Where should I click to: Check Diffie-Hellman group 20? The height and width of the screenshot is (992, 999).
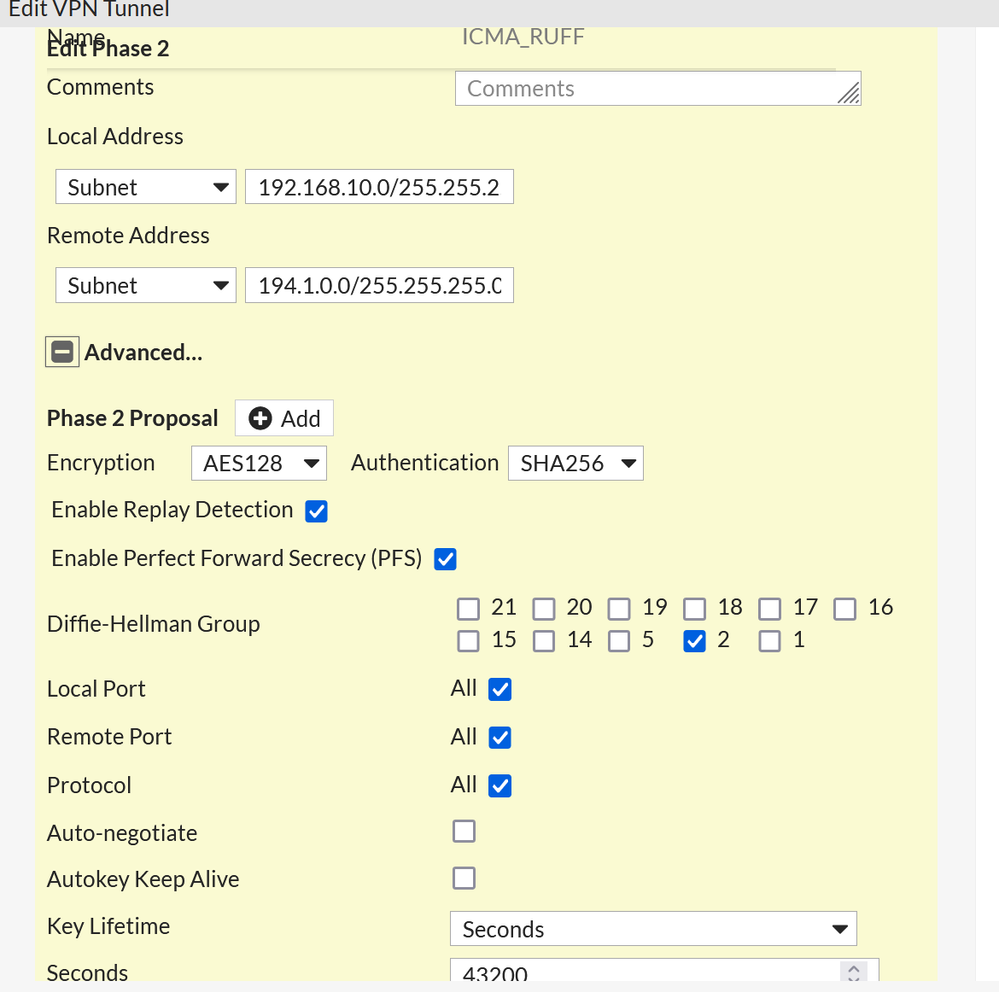pos(543,608)
